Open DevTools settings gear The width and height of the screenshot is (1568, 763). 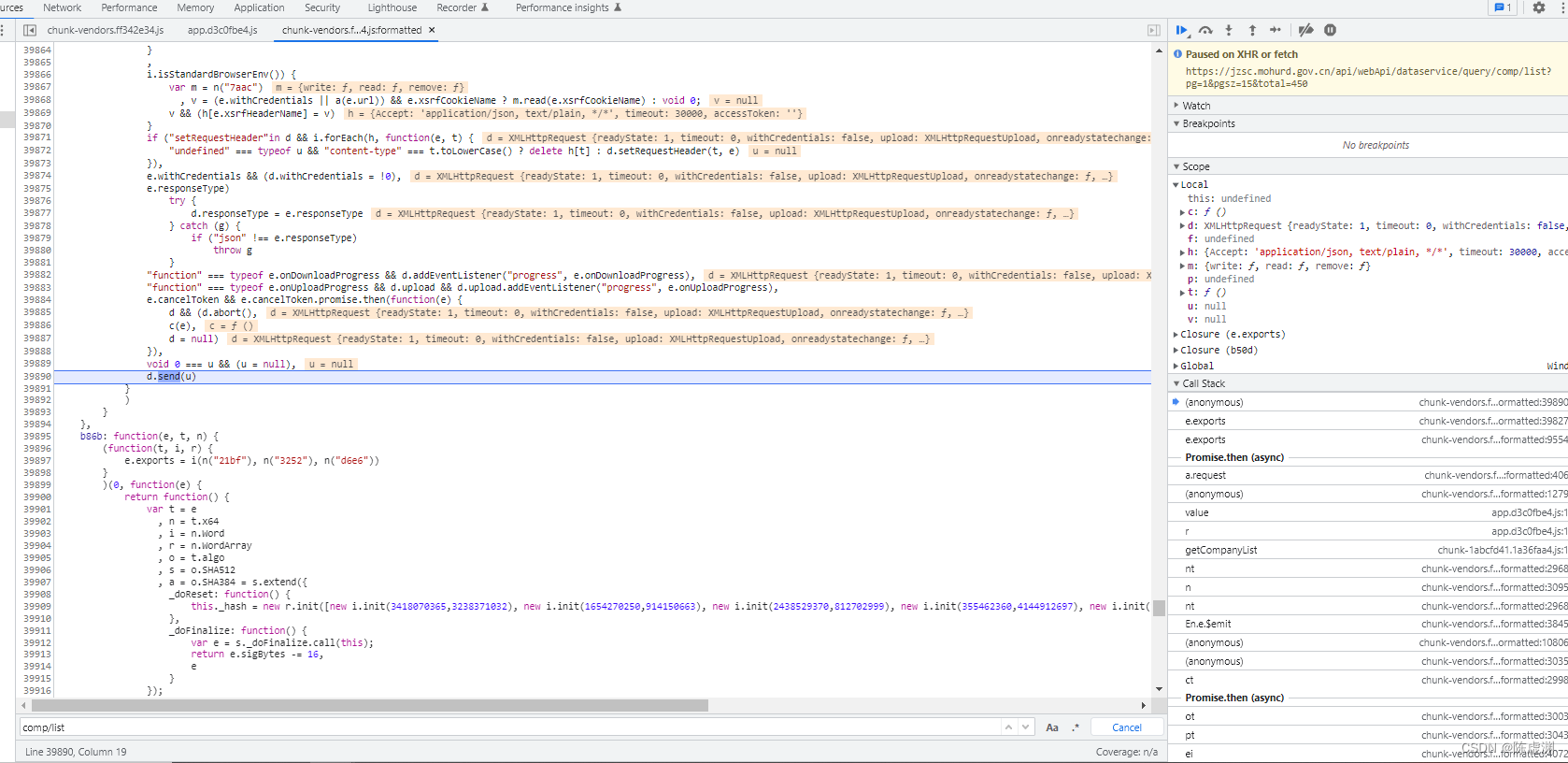(x=1539, y=7)
